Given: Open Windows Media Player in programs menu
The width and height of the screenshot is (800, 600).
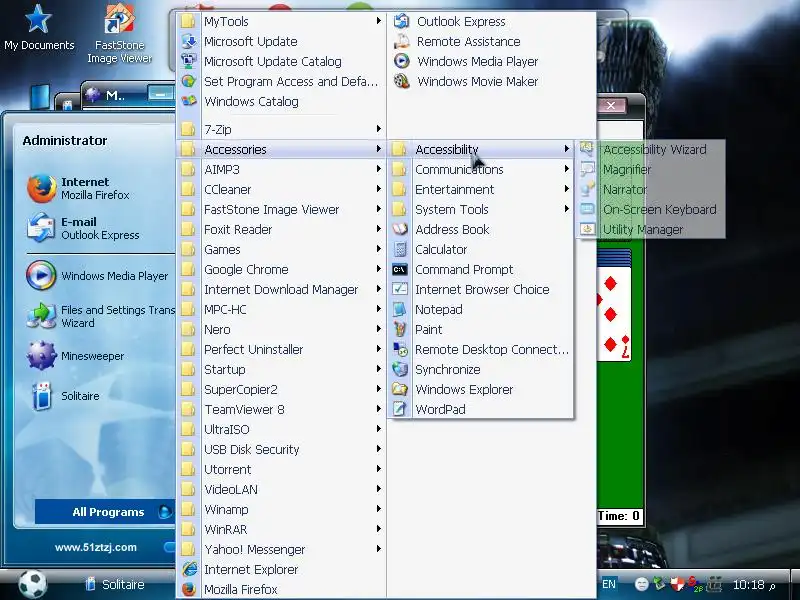Looking at the screenshot, I should coord(492,61).
